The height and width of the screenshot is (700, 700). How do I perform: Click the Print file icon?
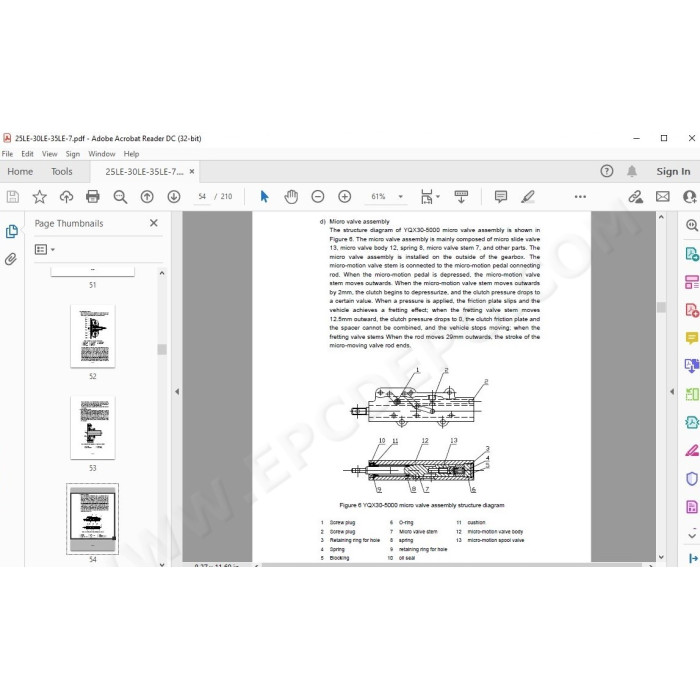click(x=93, y=196)
